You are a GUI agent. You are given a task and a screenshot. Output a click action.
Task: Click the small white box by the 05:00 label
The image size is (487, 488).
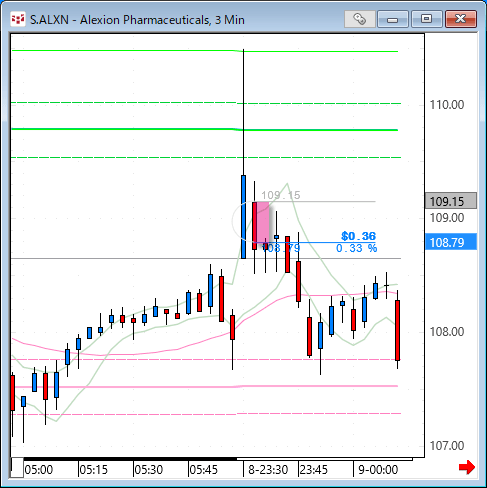point(17,467)
